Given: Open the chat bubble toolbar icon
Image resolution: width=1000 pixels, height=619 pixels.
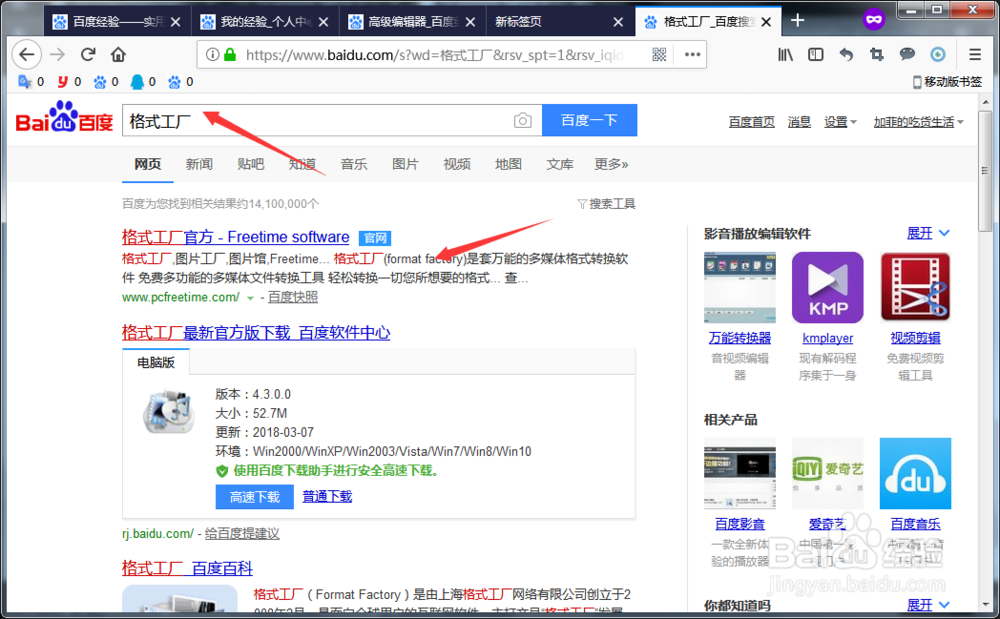Looking at the screenshot, I should tap(907, 55).
